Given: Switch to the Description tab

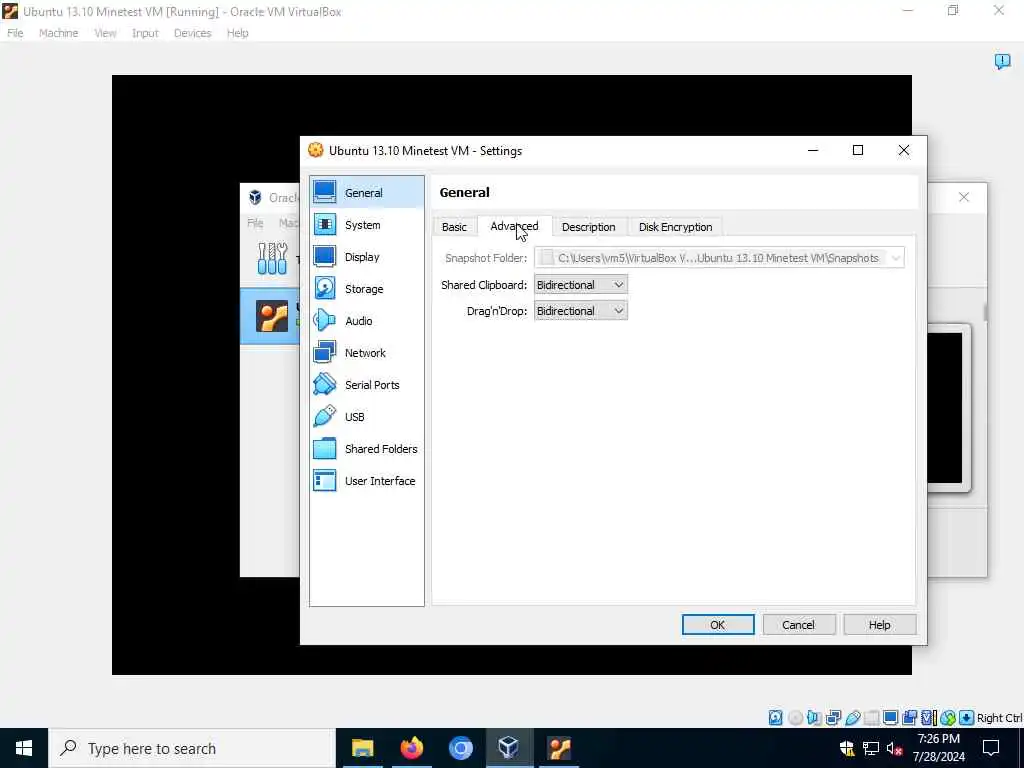Looking at the screenshot, I should pyautogui.click(x=588, y=227).
